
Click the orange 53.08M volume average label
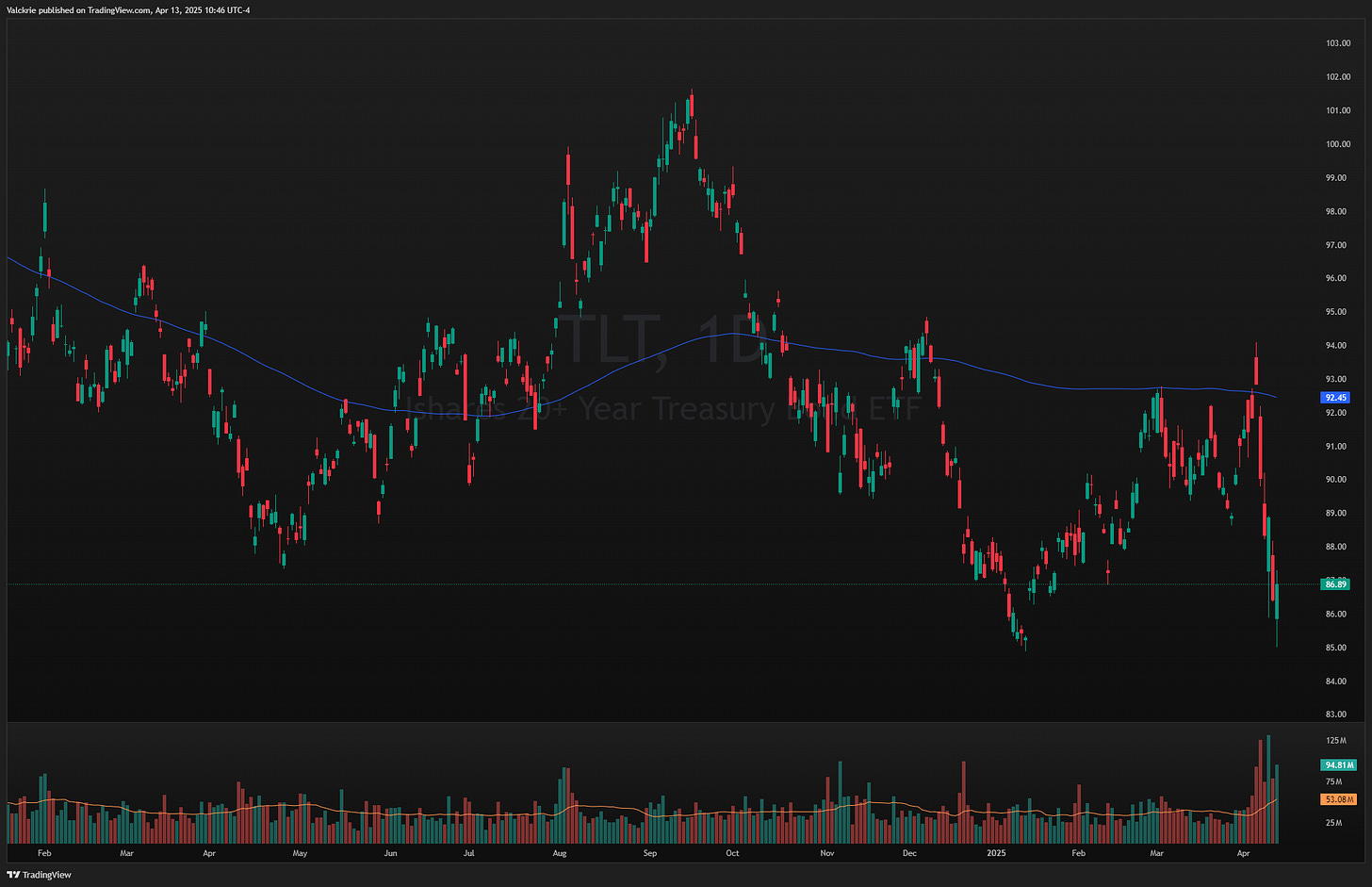click(x=1339, y=799)
